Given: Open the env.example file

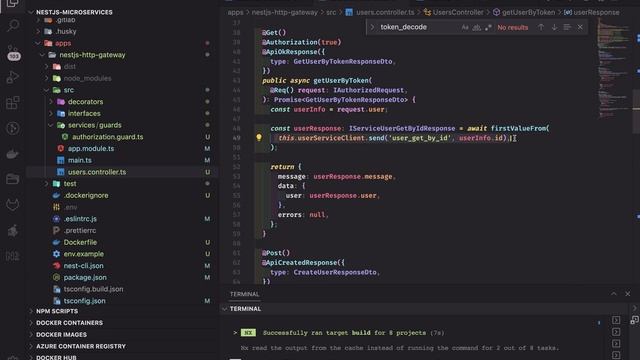Looking at the screenshot, I should [x=83, y=254].
